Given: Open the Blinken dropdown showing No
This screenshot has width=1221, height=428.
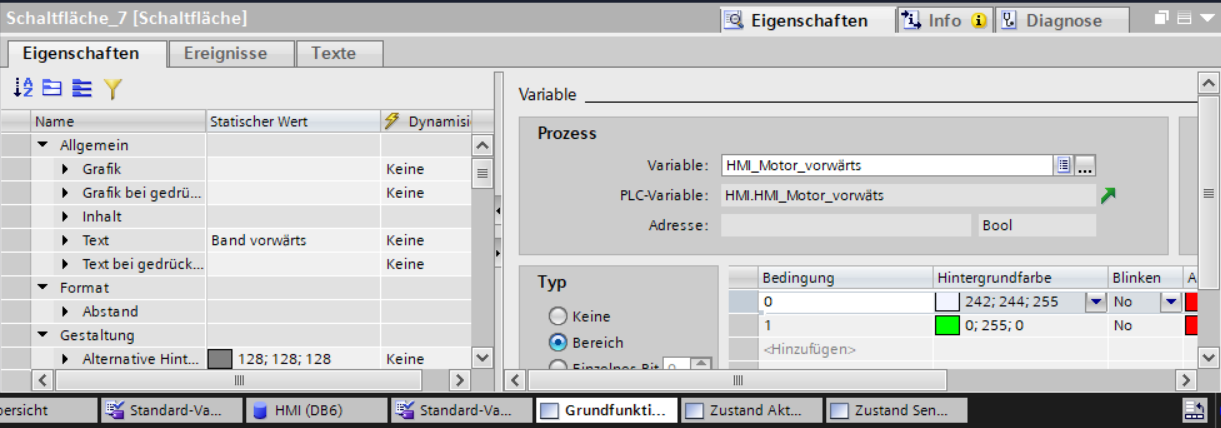Looking at the screenshot, I should [x=1170, y=301].
